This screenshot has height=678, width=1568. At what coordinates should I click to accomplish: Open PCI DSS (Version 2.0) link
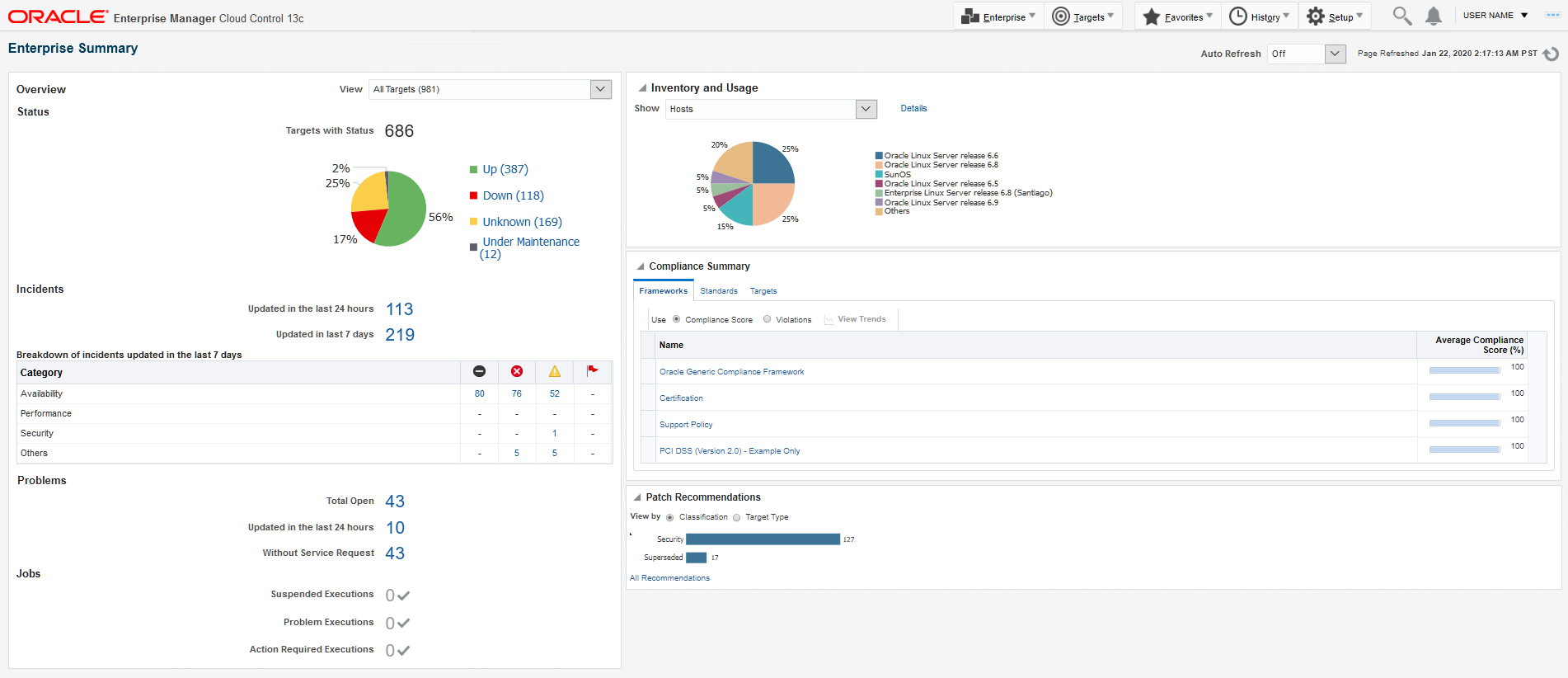coord(730,451)
